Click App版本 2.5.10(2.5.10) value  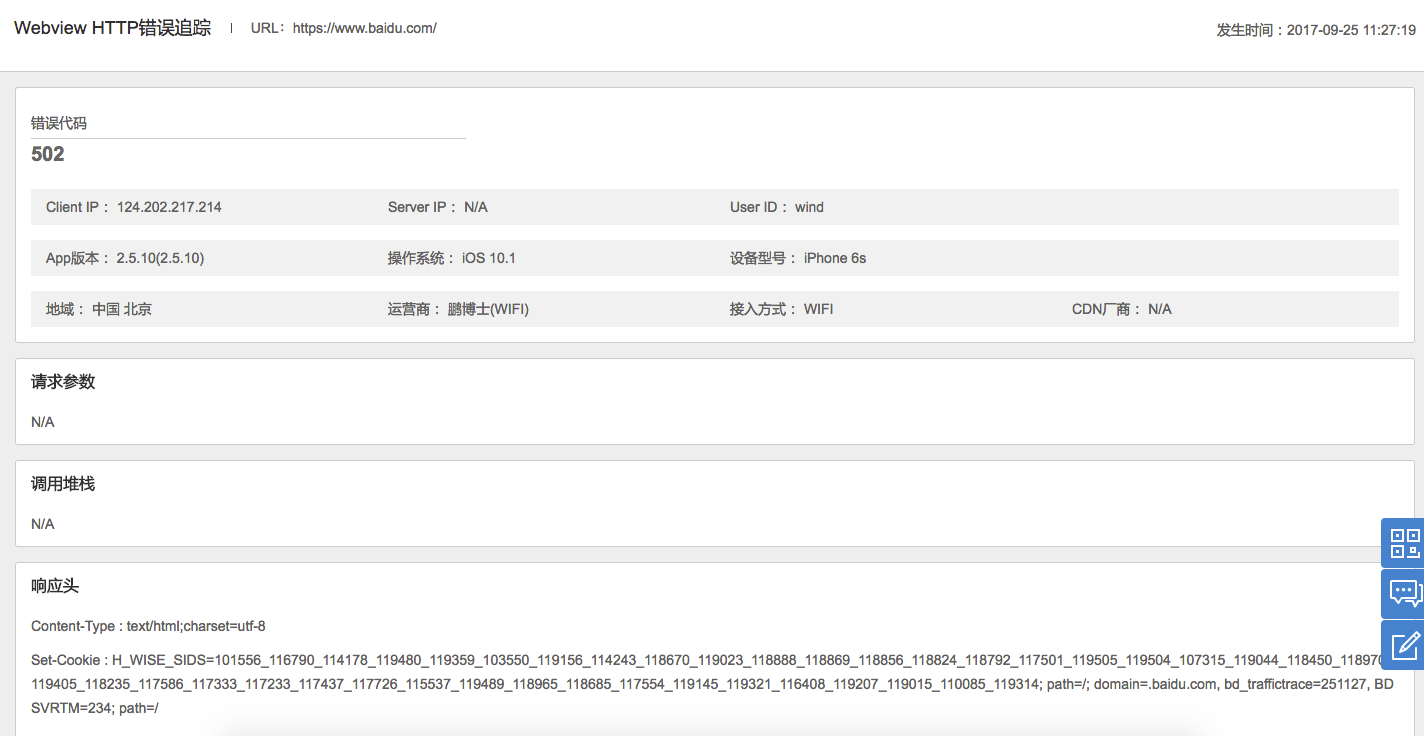click(x=125, y=258)
